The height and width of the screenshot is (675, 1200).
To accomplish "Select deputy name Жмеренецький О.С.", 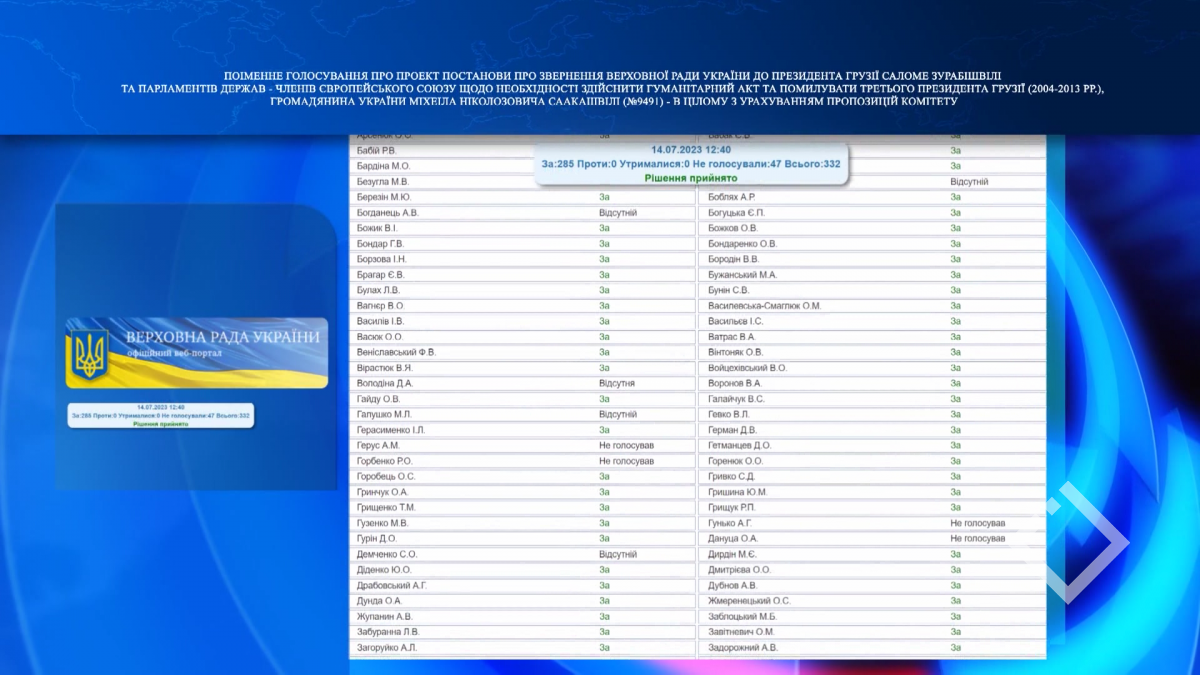I will click(x=749, y=601).
